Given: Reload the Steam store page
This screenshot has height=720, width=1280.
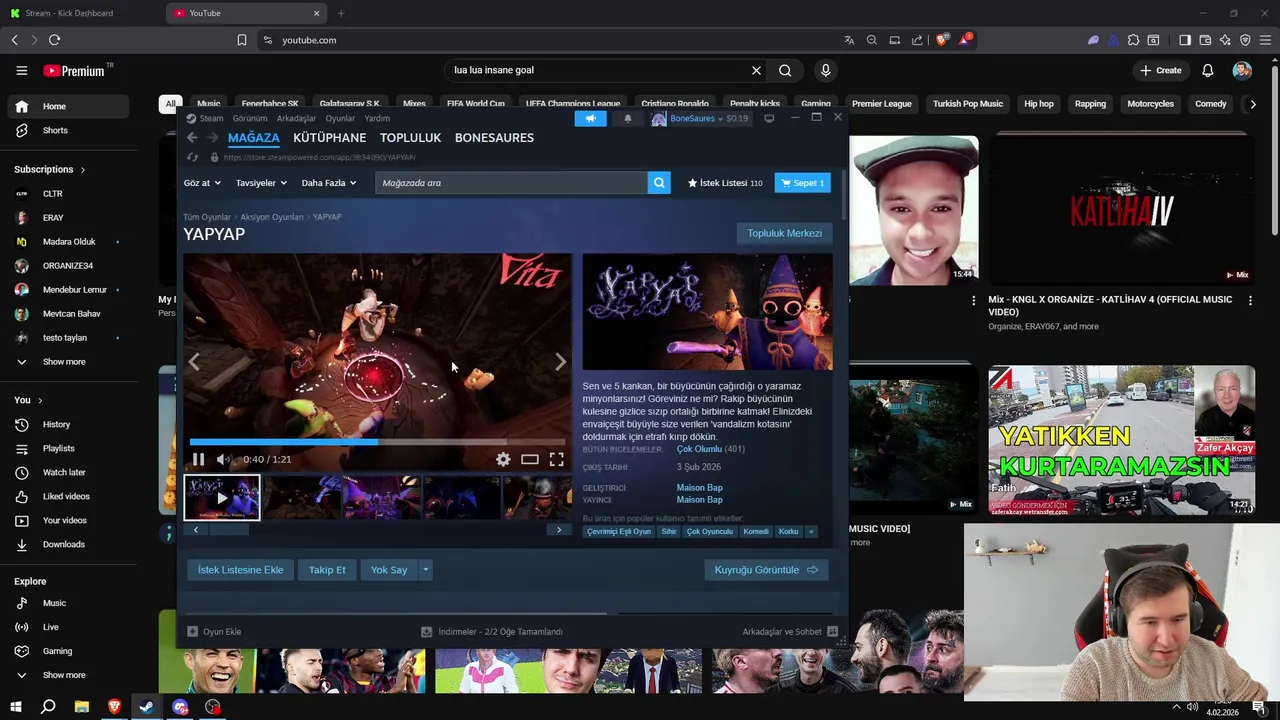Looking at the screenshot, I should click(x=193, y=157).
